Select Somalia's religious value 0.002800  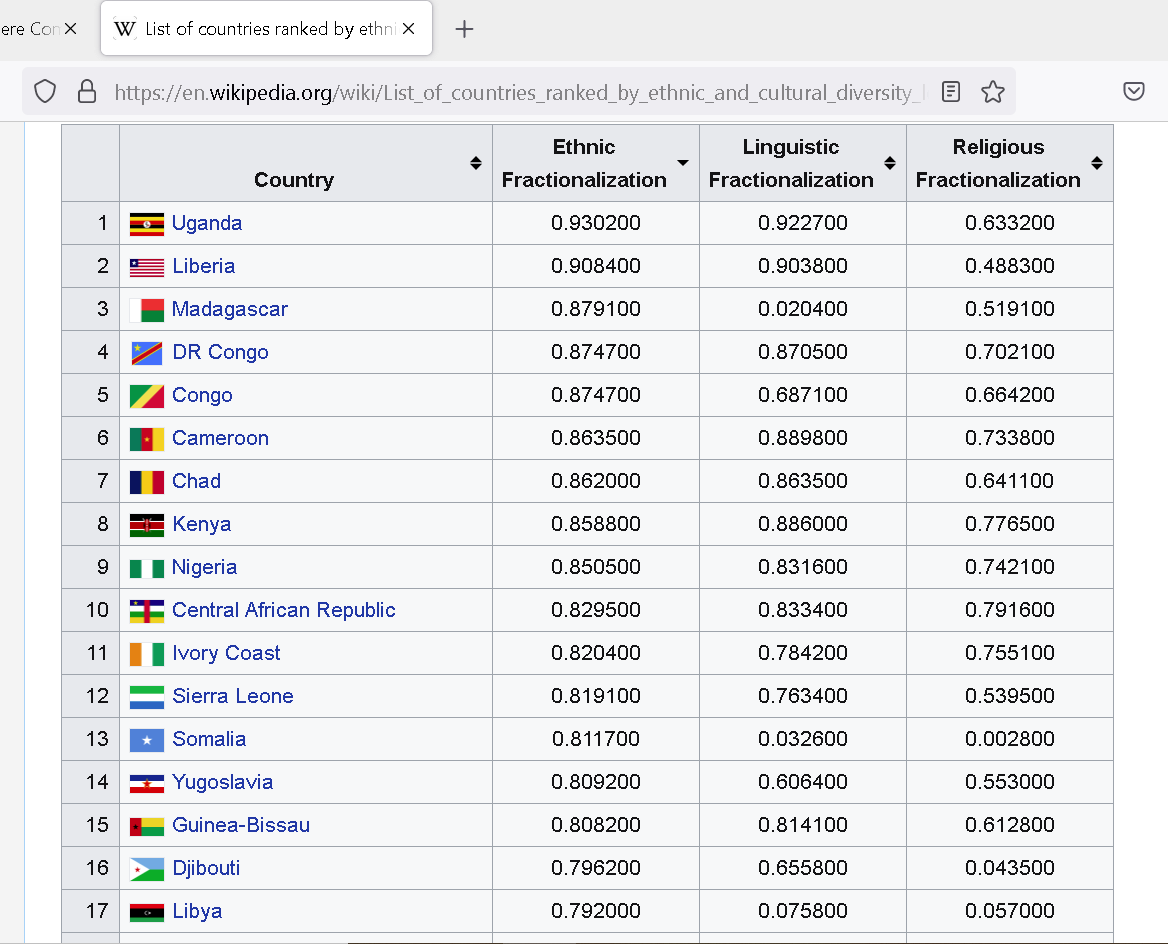click(1010, 739)
